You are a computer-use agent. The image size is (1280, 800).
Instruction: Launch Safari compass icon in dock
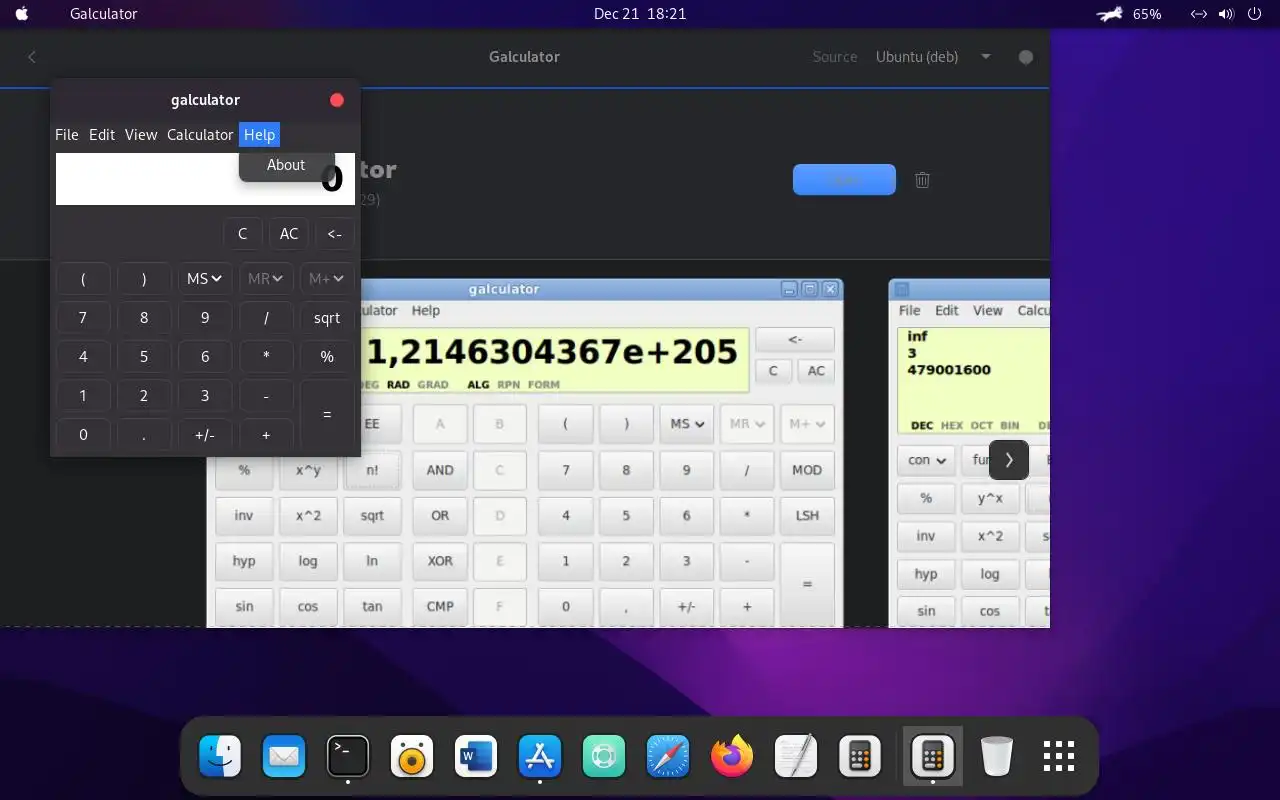click(x=668, y=757)
